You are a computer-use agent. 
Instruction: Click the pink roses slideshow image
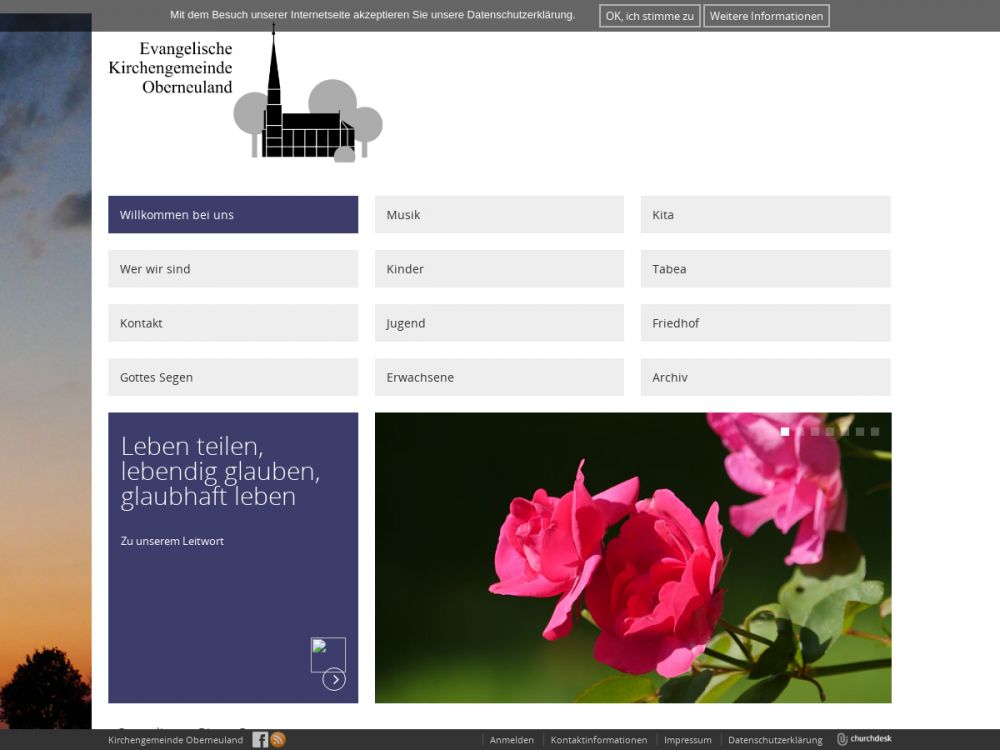633,570
